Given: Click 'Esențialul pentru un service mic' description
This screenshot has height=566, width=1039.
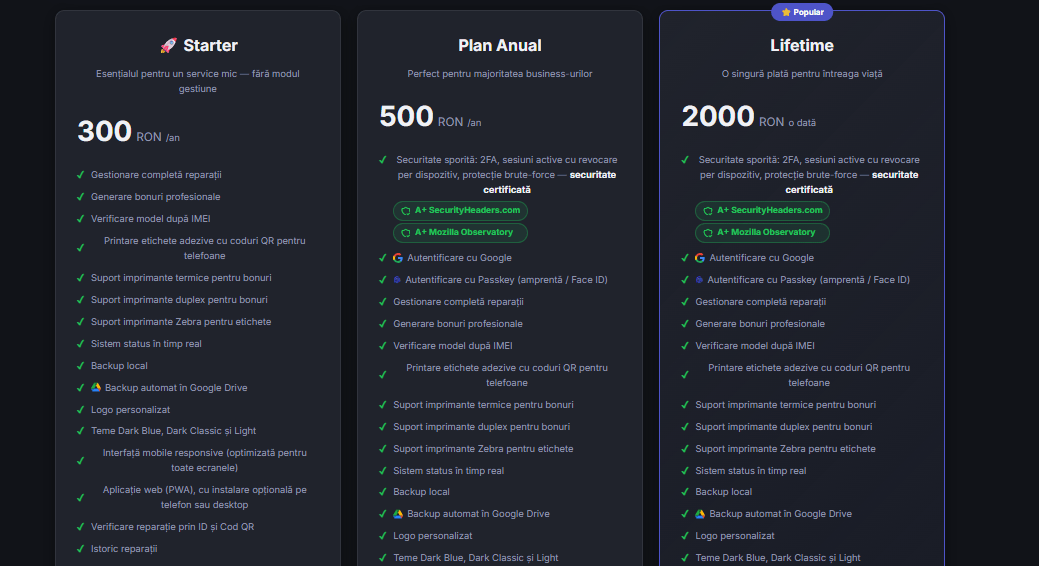Looking at the screenshot, I should [197, 81].
